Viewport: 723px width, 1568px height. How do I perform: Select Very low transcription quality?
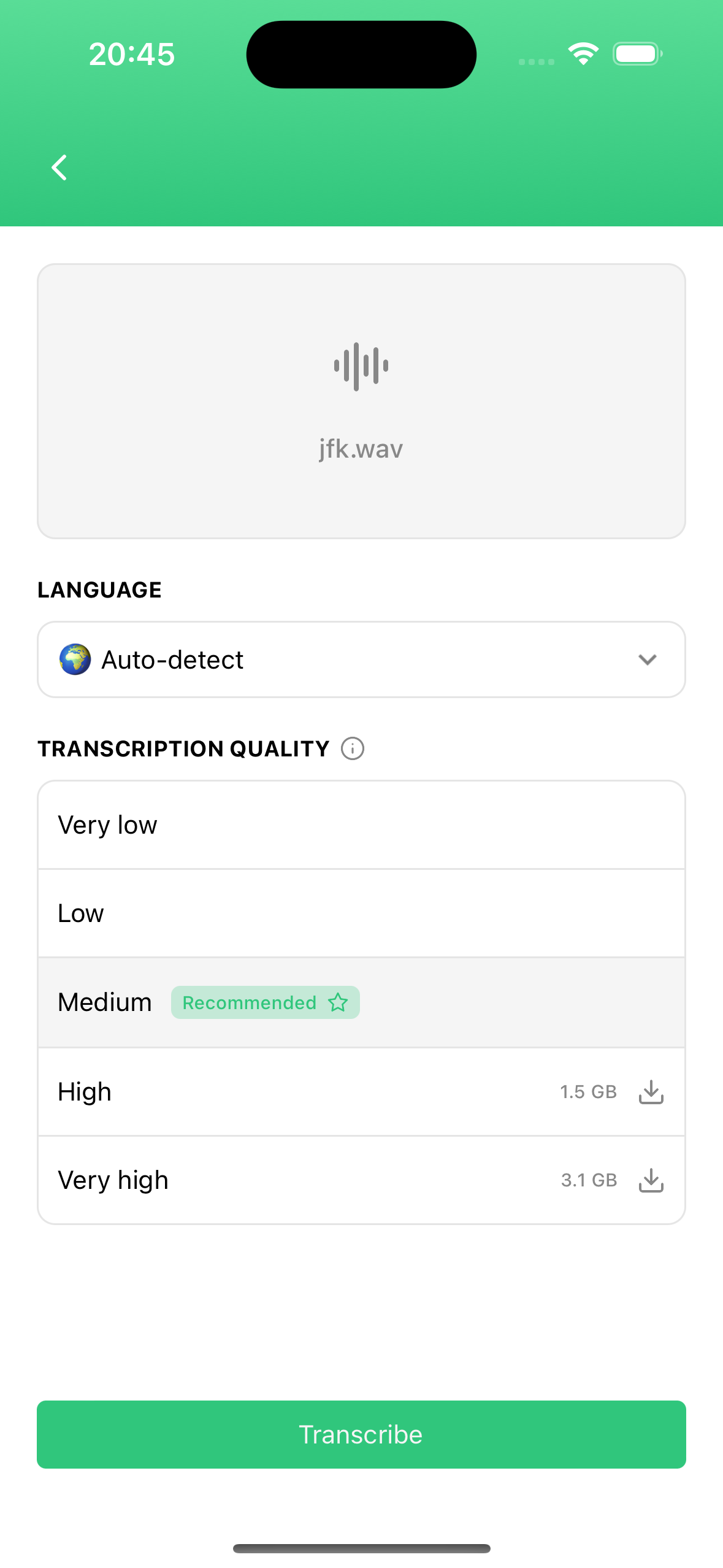pos(361,825)
